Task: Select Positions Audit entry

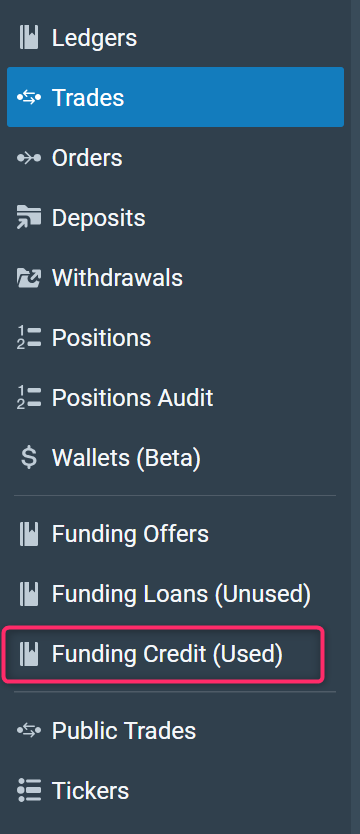Action: tap(175, 398)
